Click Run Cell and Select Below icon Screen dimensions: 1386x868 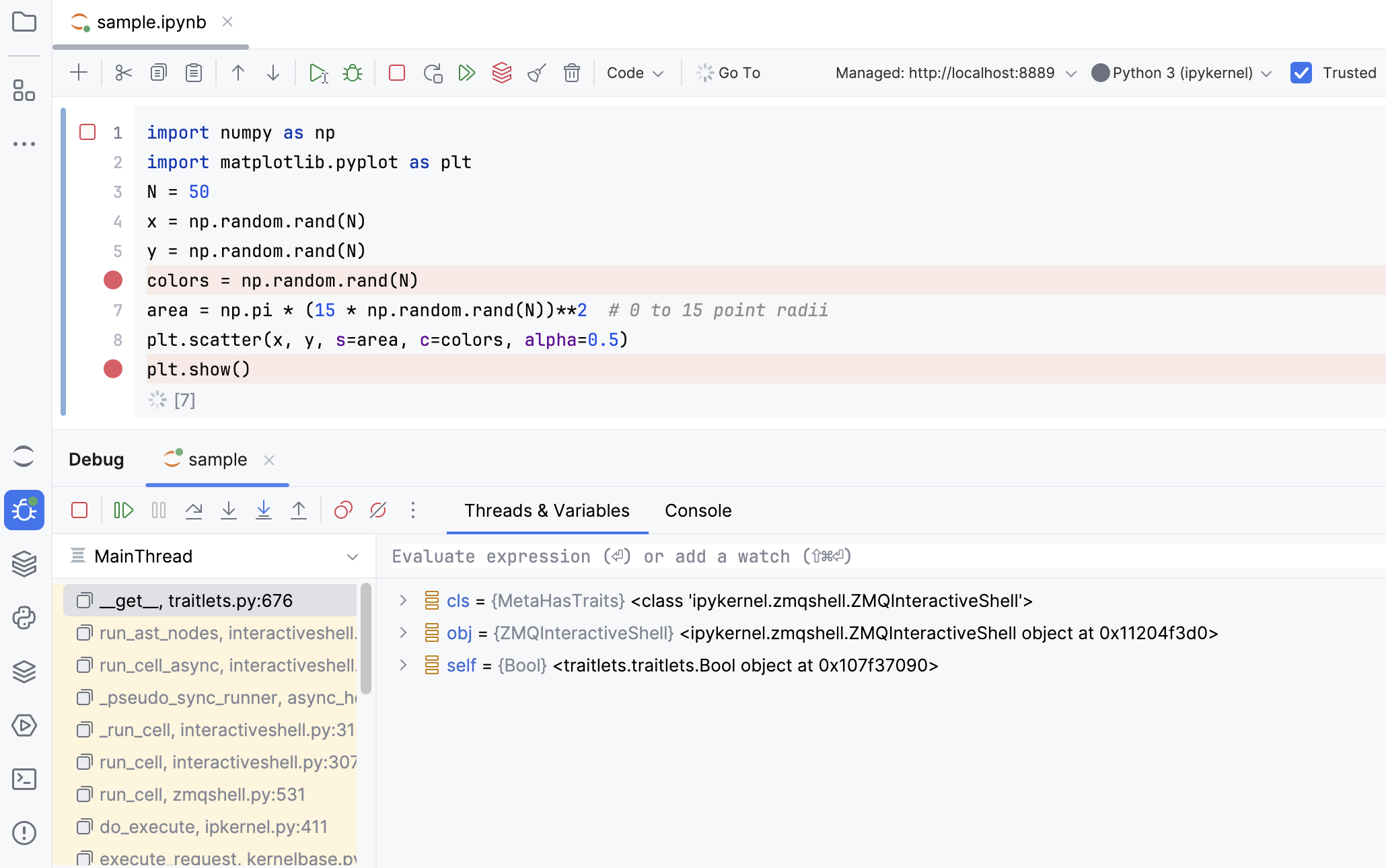pos(318,73)
